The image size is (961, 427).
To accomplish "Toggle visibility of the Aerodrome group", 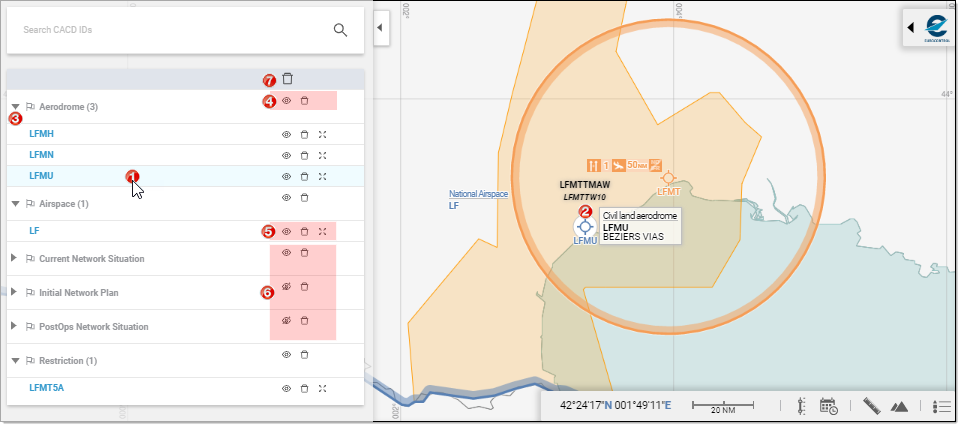I will point(286,101).
